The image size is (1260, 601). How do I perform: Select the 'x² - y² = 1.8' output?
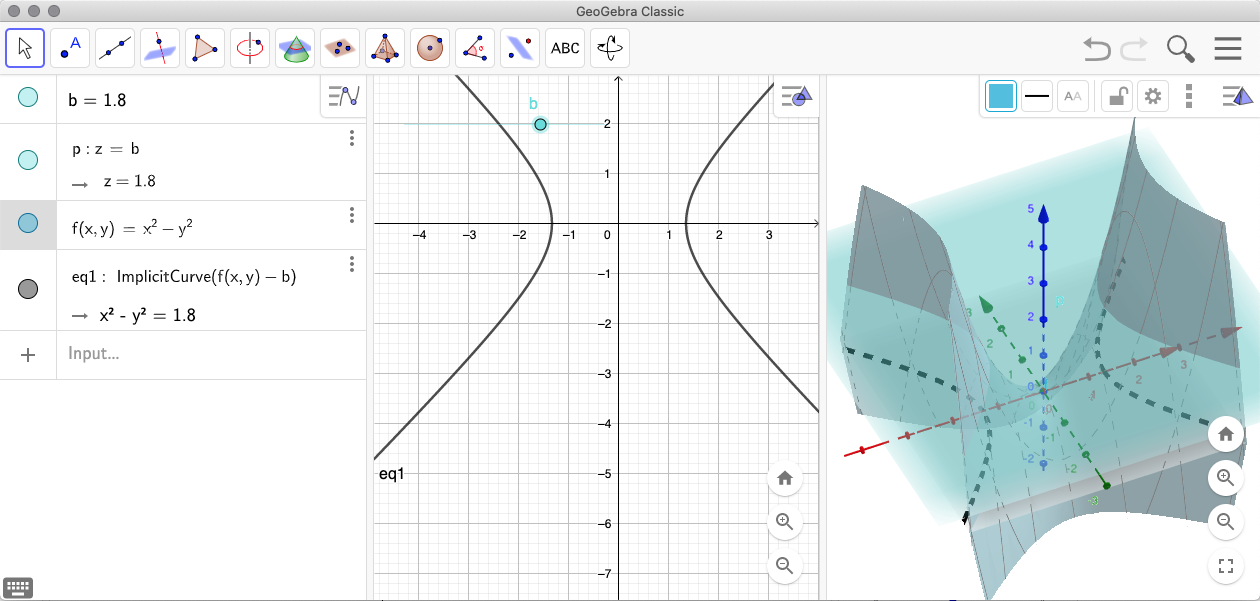[x=146, y=315]
